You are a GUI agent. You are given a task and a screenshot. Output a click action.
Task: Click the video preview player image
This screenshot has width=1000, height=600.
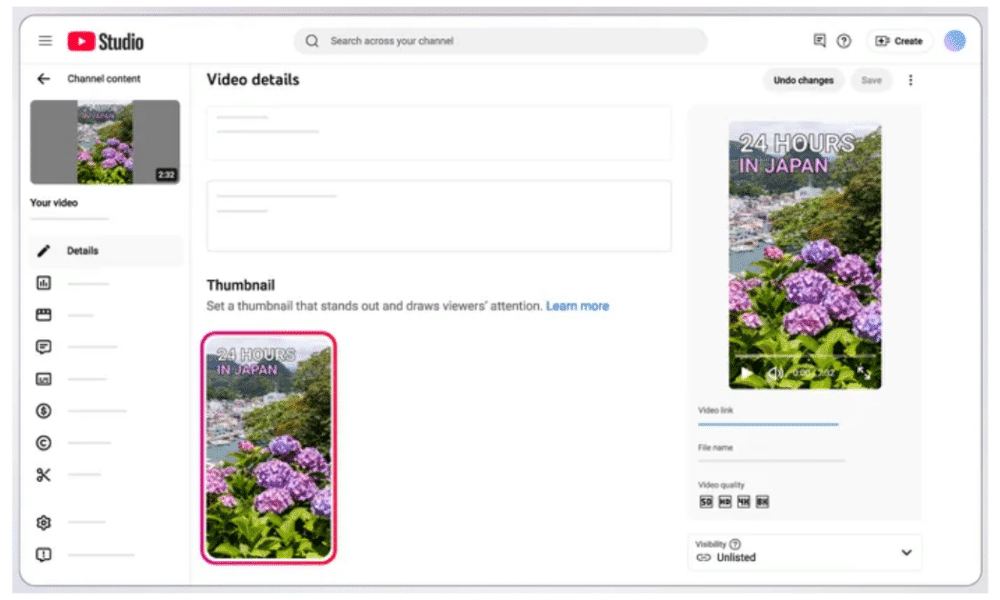click(805, 255)
